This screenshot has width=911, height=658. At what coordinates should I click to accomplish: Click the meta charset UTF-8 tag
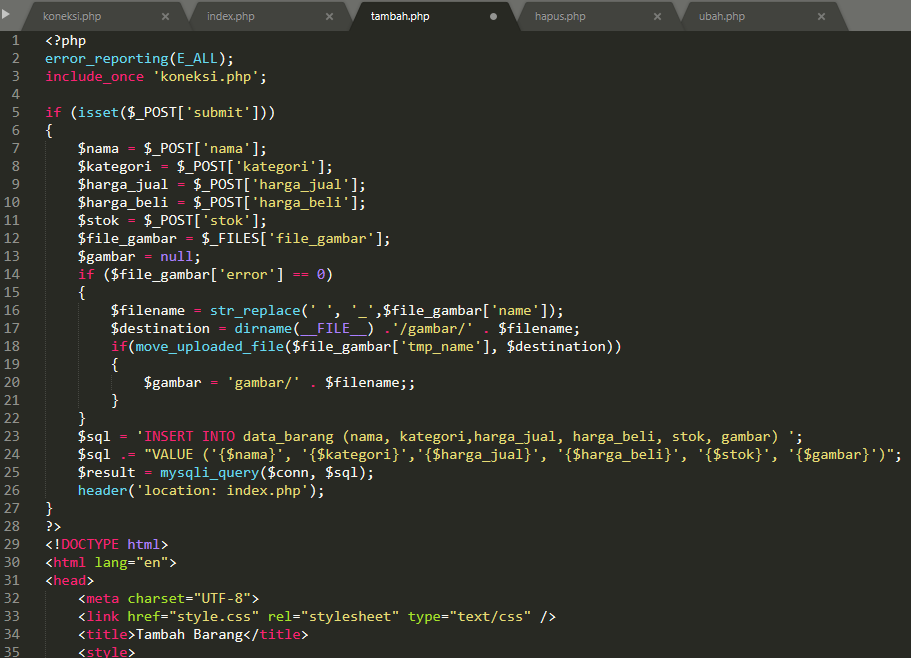(168, 599)
